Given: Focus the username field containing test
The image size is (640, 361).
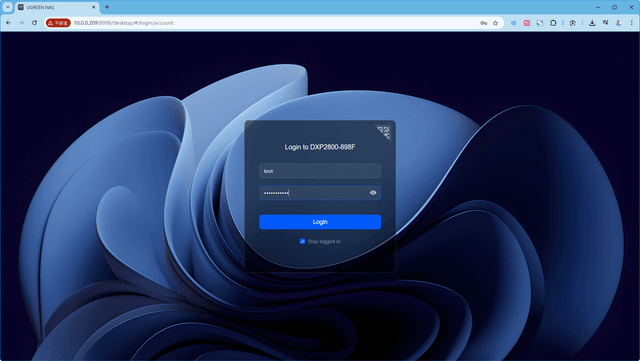Looking at the screenshot, I should (320, 171).
